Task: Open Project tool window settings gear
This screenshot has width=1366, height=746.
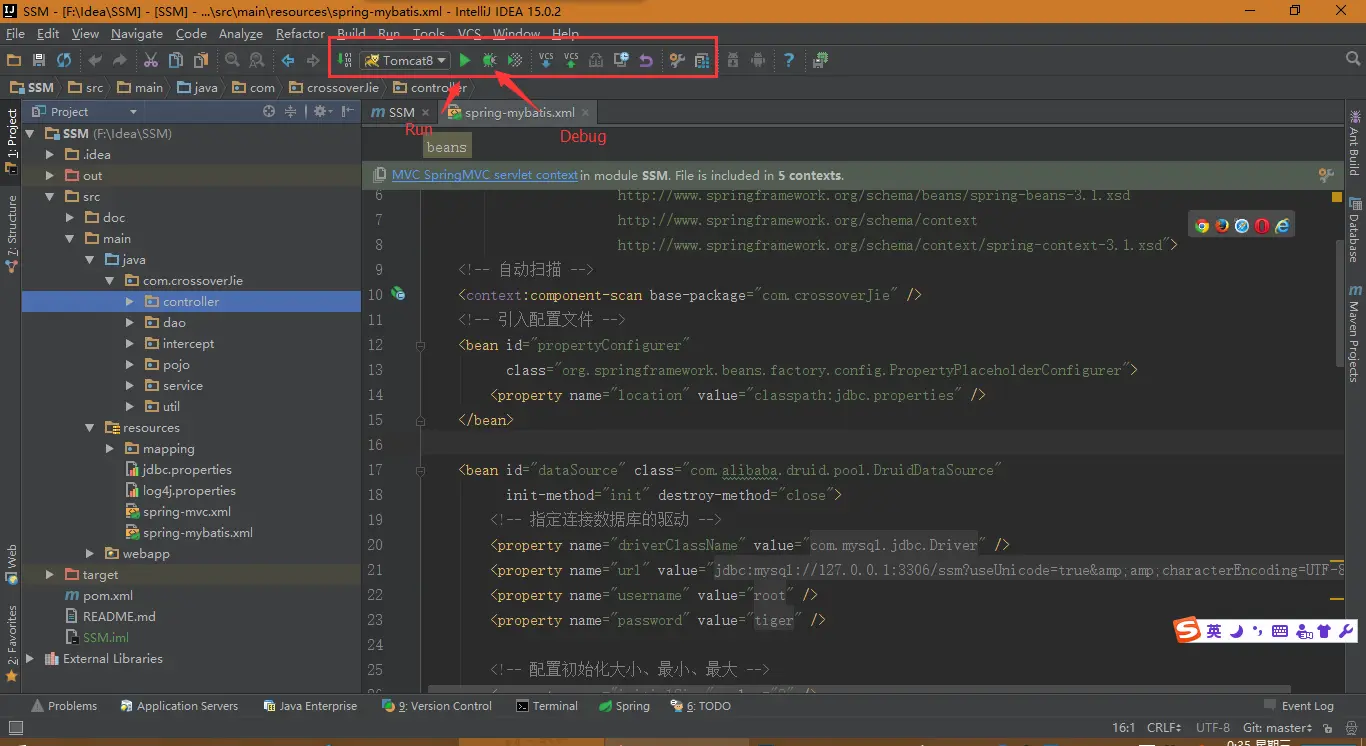Action: [321, 112]
